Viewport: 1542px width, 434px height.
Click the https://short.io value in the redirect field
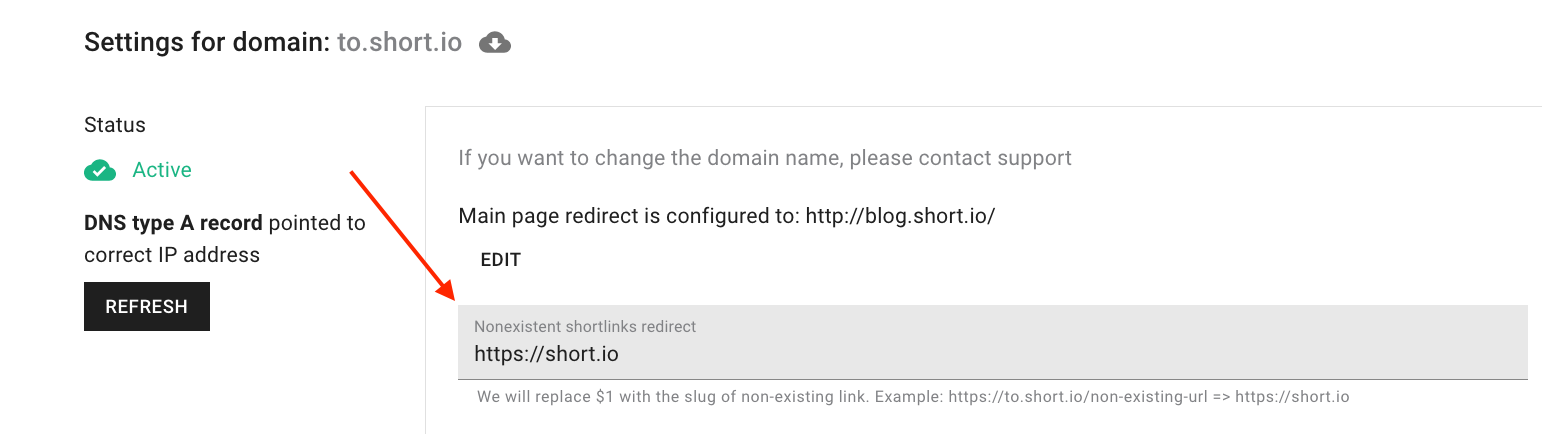(546, 354)
